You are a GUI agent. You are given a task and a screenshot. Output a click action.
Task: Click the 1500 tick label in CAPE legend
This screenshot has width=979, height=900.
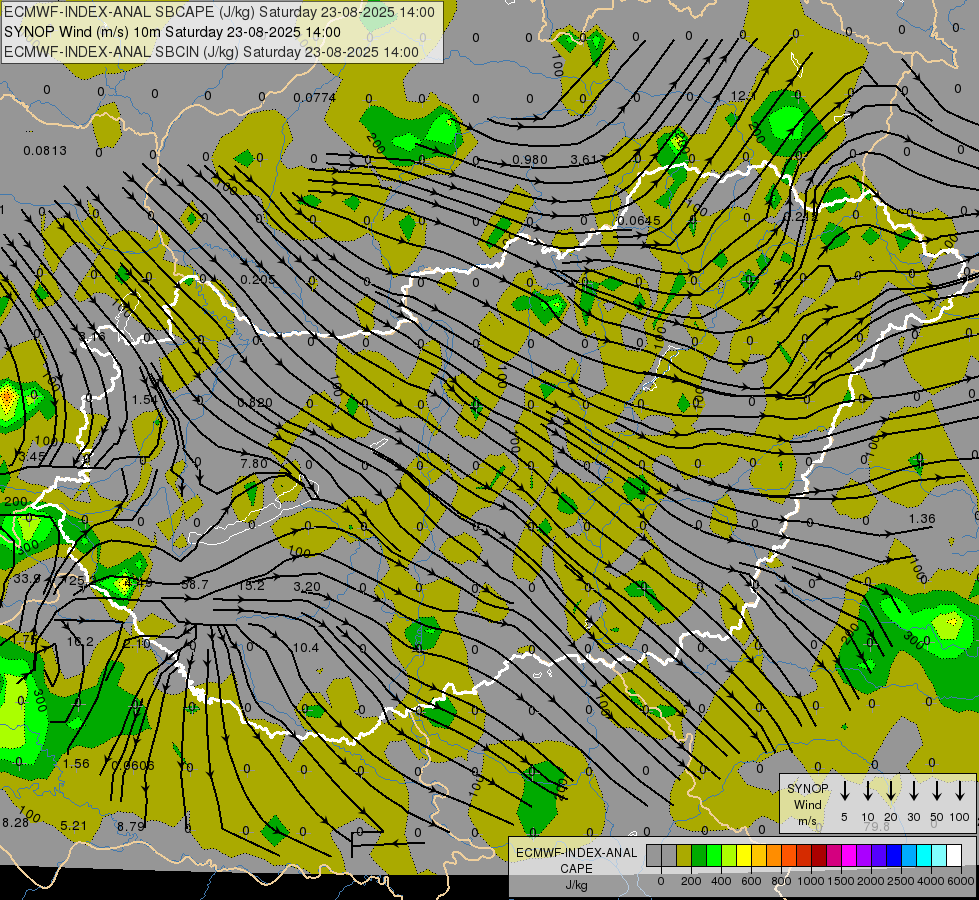[x=841, y=881]
